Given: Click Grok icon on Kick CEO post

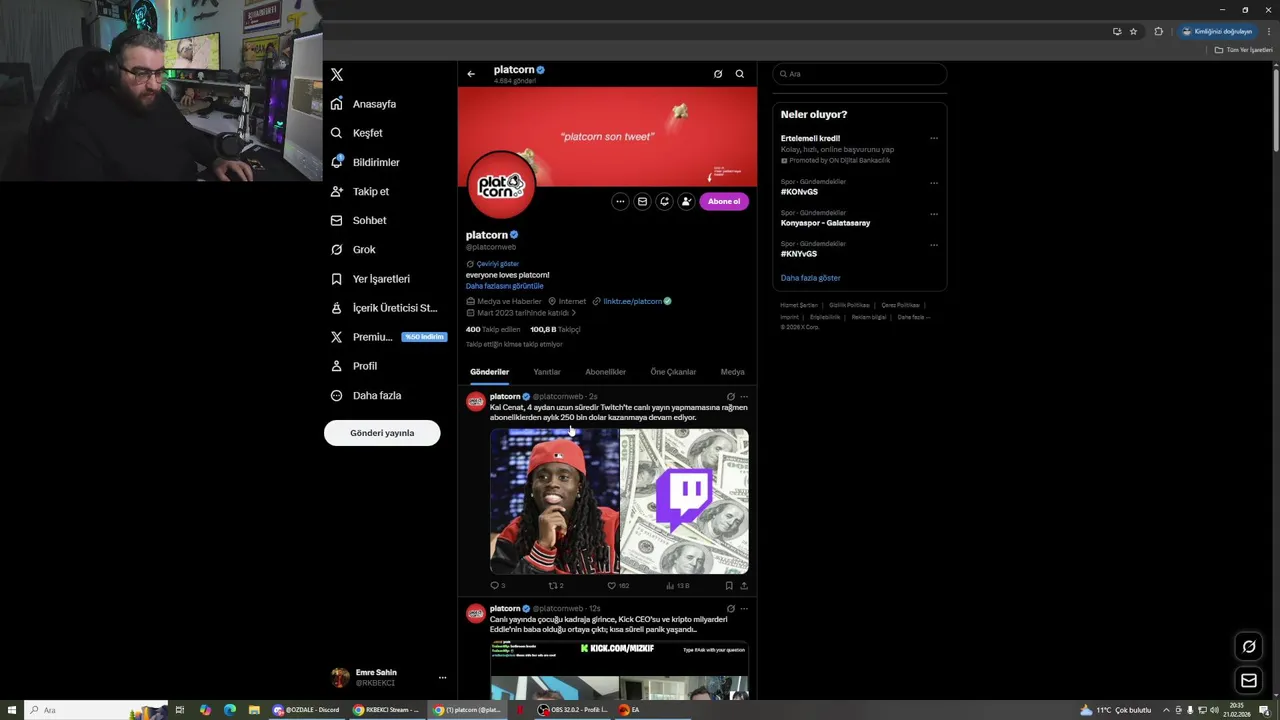Looking at the screenshot, I should pos(731,609).
